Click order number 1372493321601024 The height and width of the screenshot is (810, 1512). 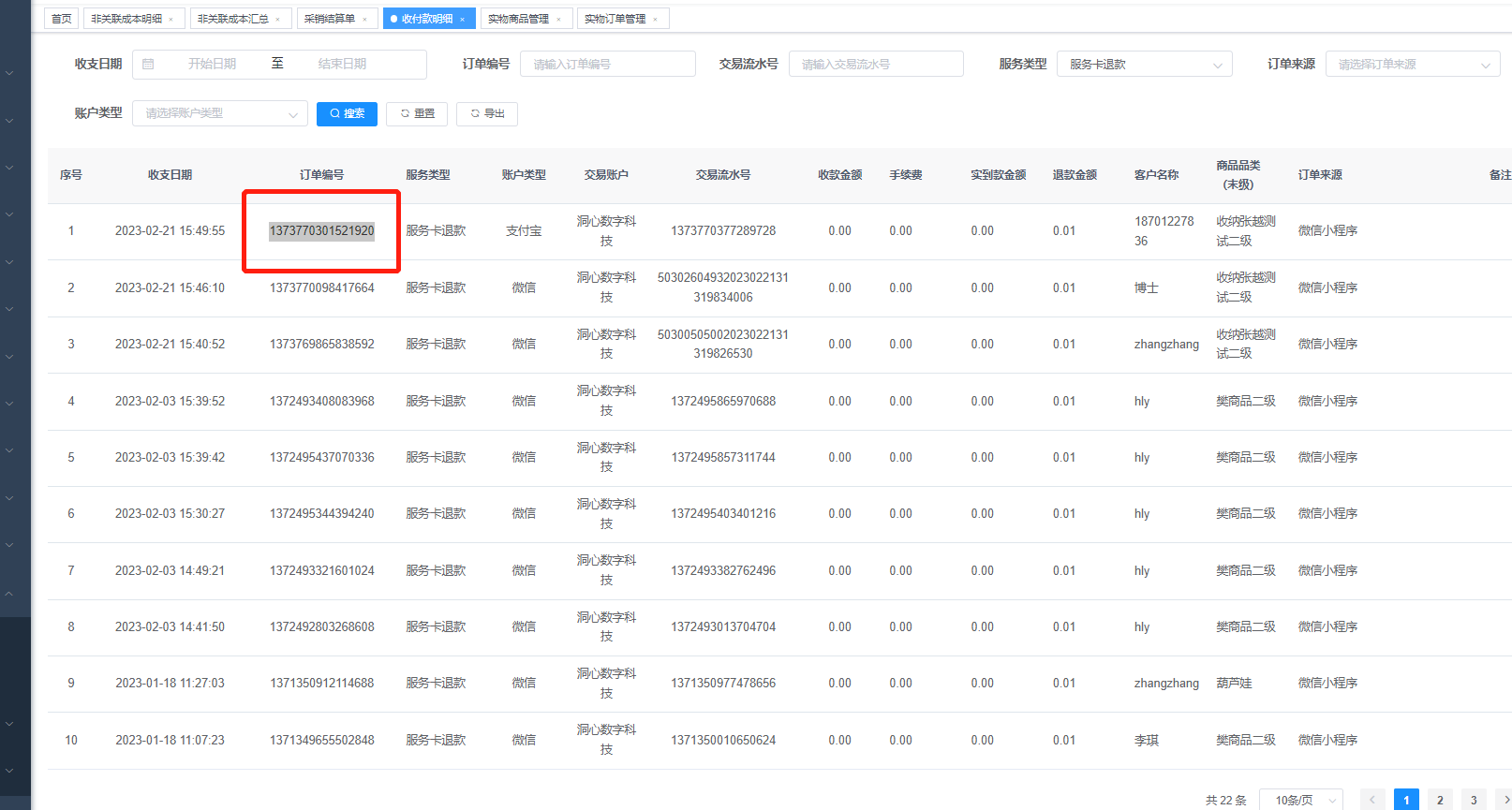[x=322, y=571]
